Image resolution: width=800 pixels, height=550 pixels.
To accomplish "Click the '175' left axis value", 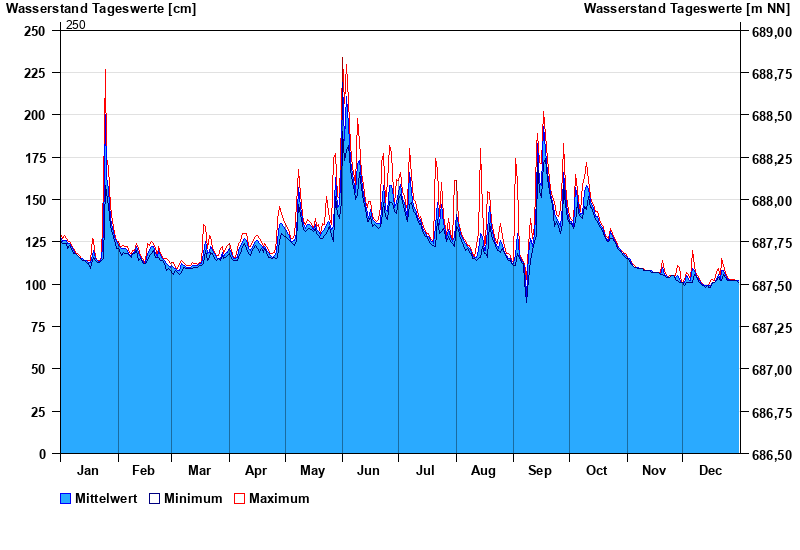I will pyautogui.click(x=35, y=158).
